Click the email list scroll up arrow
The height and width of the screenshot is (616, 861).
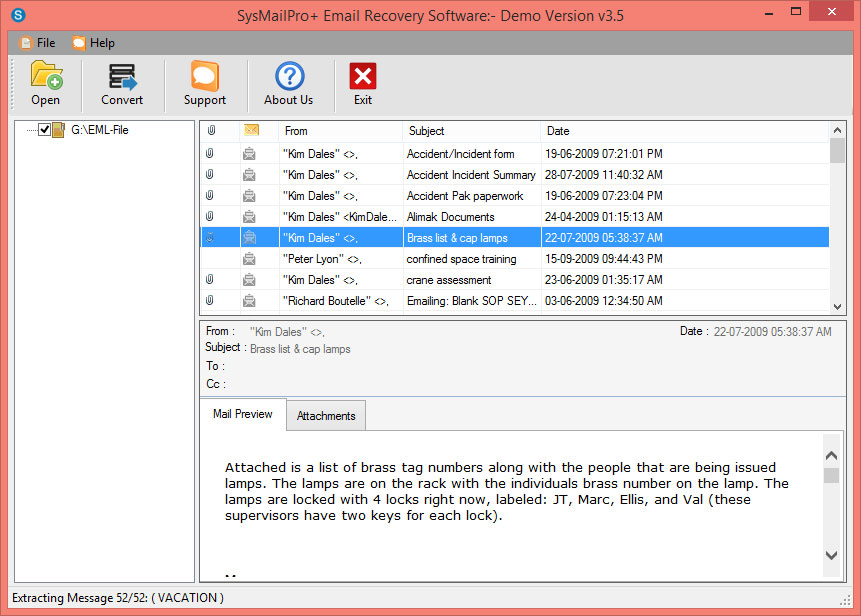tap(837, 130)
